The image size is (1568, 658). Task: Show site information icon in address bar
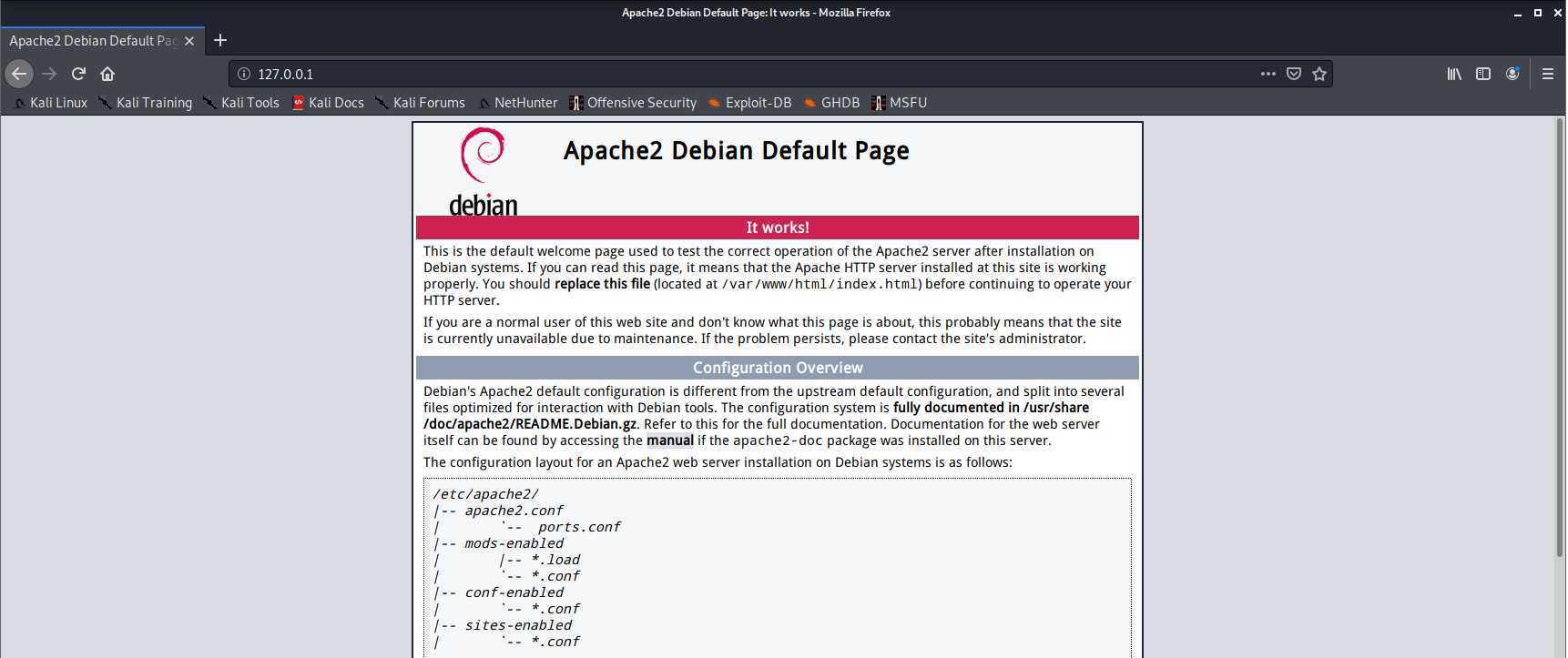tap(244, 74)
